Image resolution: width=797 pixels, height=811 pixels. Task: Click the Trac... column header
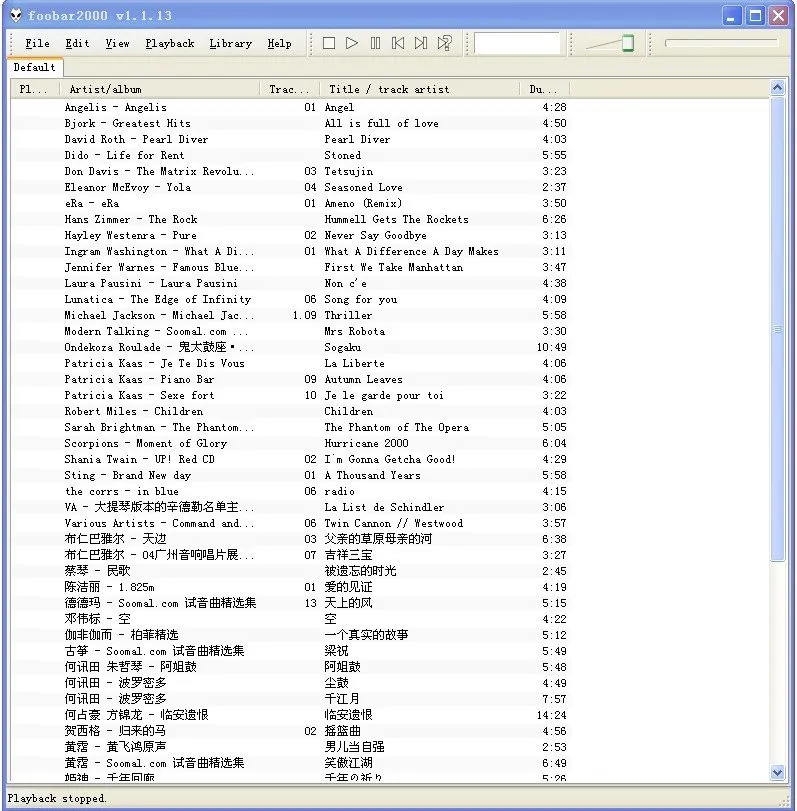click(x=290, y=89)
